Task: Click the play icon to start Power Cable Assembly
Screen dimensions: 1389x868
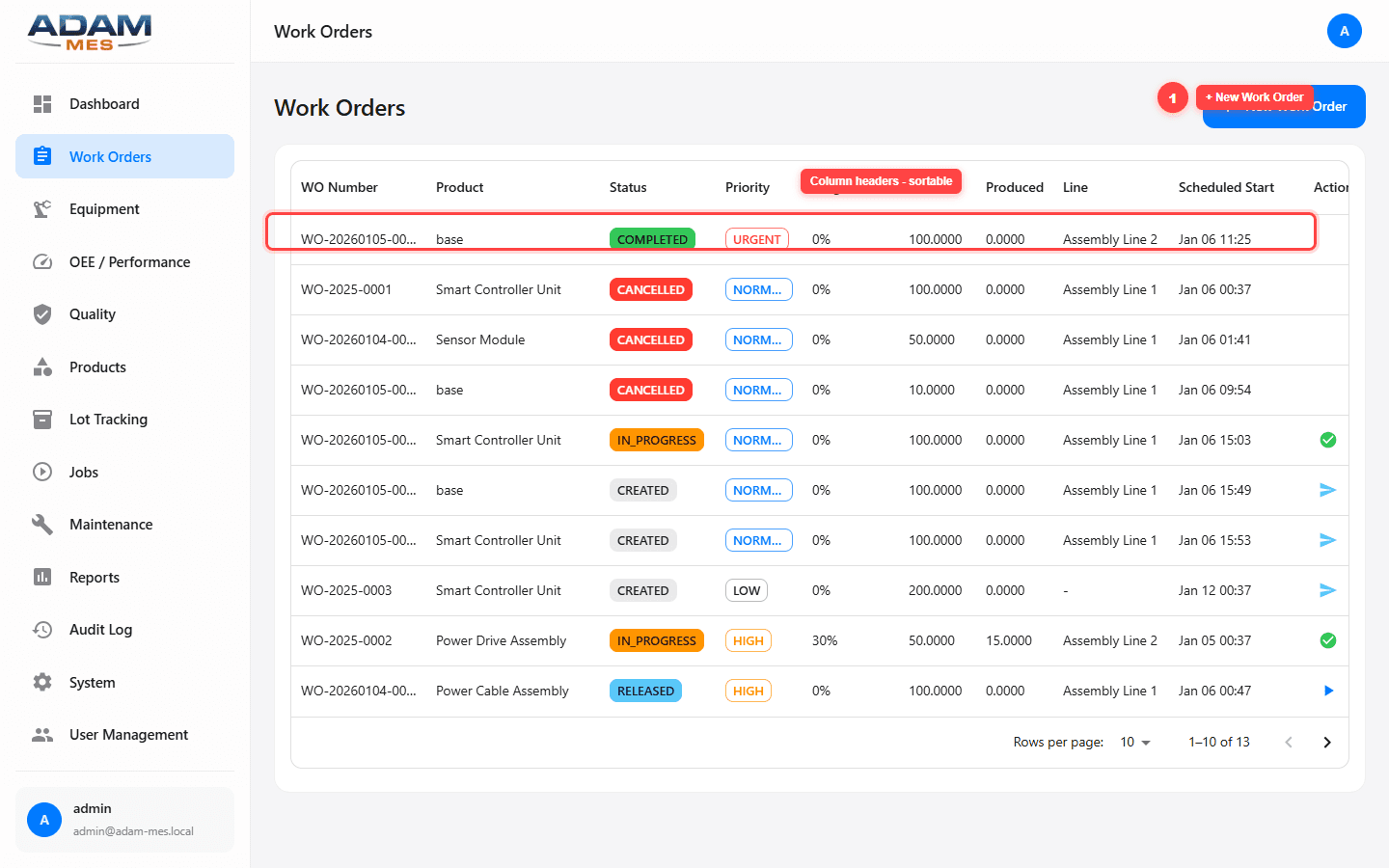Action: pos(1328,691)
